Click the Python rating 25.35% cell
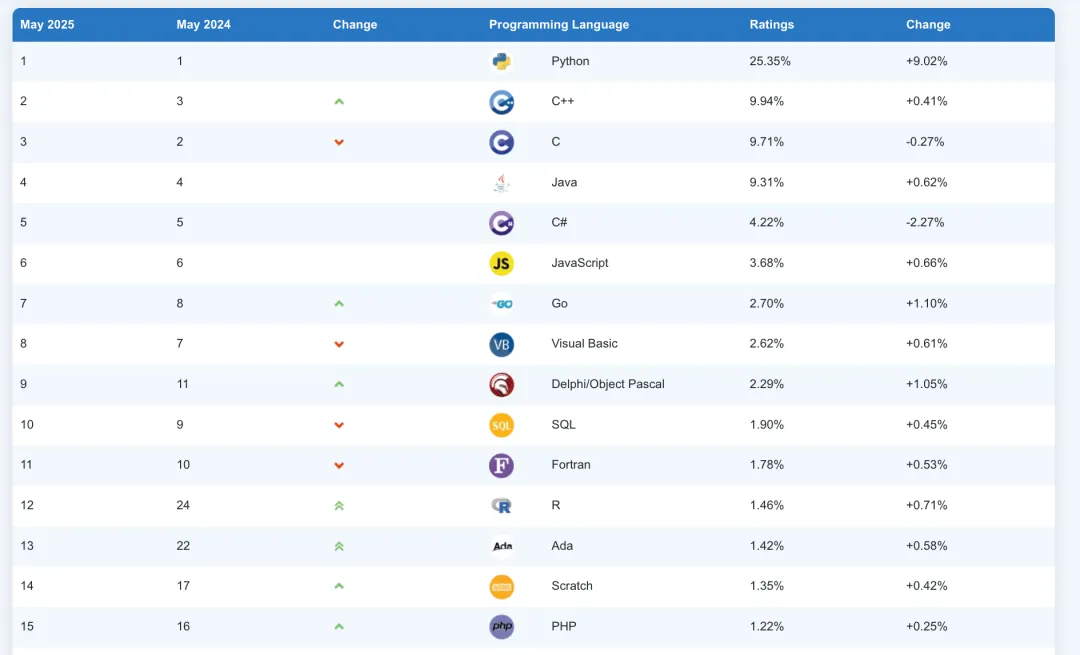1080x655 pixels. [x=770, y=61]
